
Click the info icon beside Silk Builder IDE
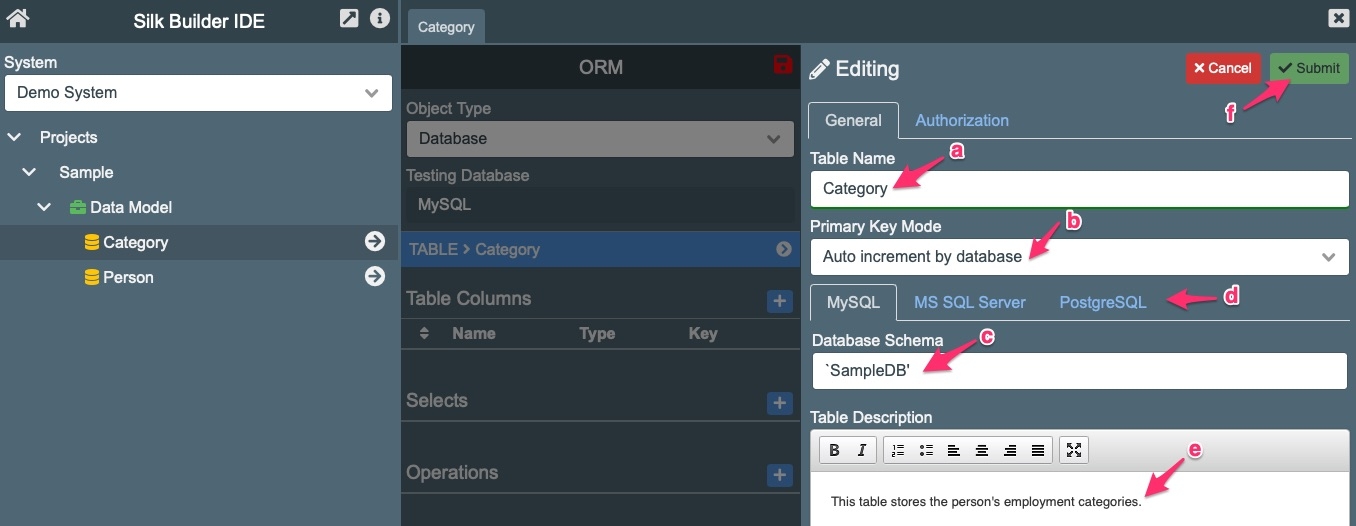pos(380,18)
